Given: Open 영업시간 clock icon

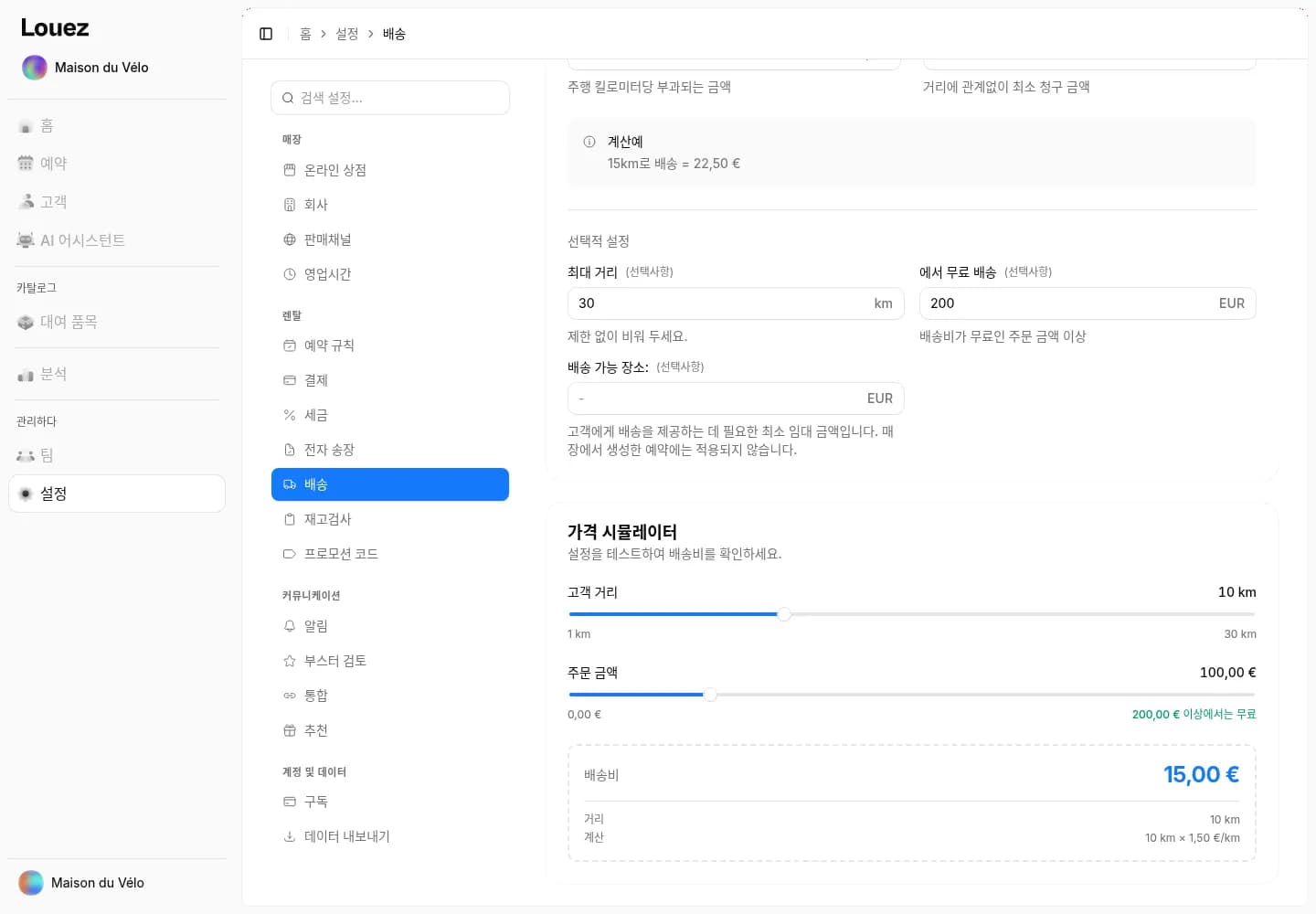Looking at the screenshot, I should click(x=290, y=274).
